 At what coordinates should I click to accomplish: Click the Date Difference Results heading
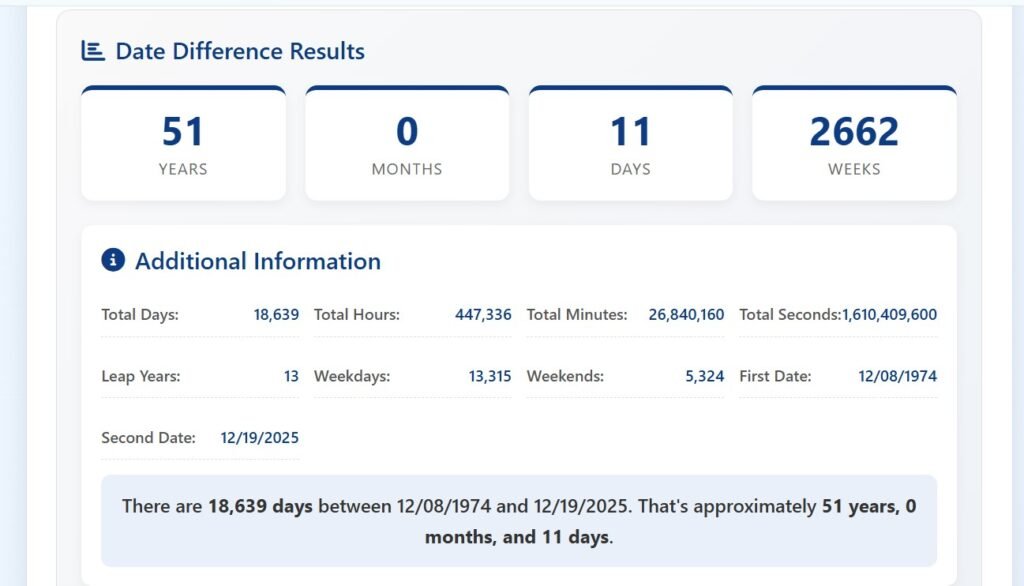click(x=240, y=51)
